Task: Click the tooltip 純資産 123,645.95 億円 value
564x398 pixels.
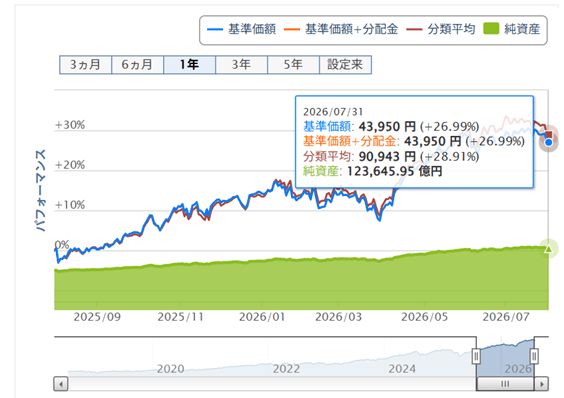Action: (395, 171)
